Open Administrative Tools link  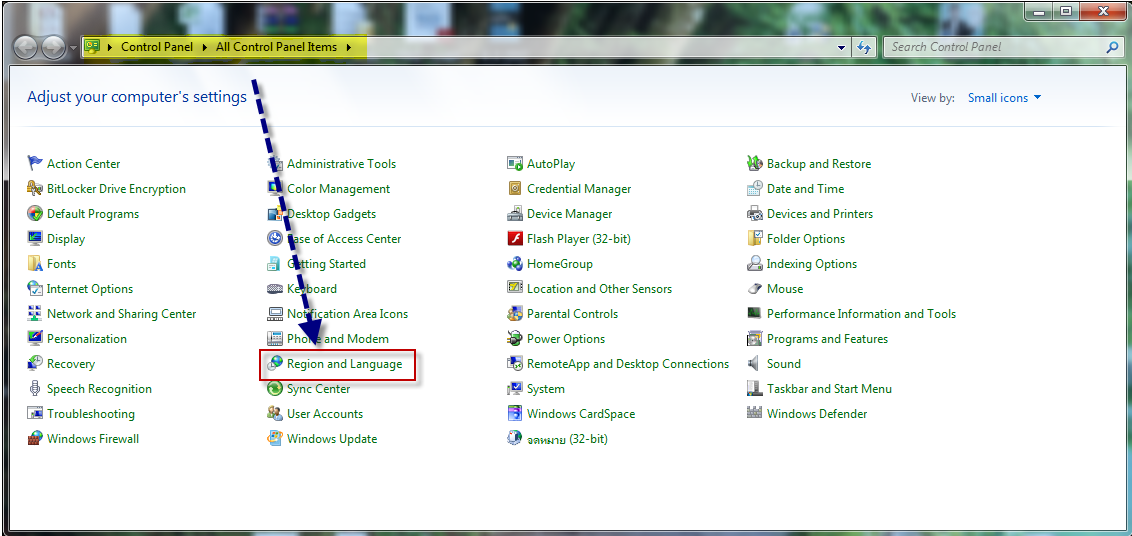(x=341, y=164)
